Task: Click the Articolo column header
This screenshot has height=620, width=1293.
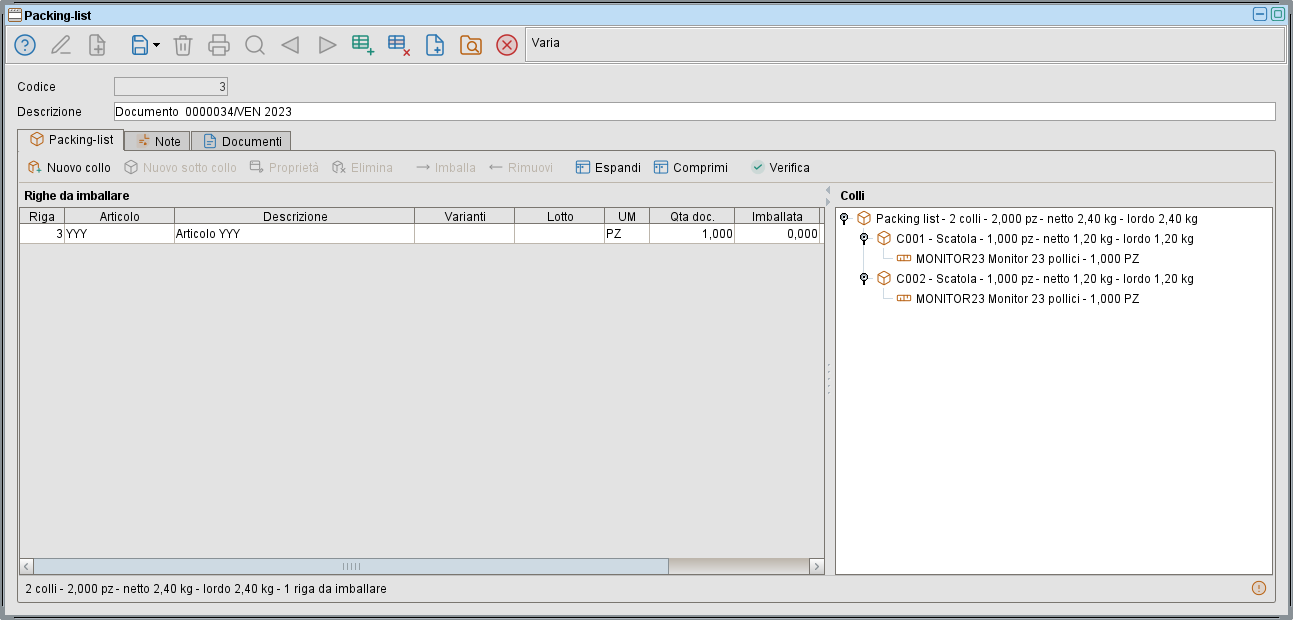Action: [120, 216]
